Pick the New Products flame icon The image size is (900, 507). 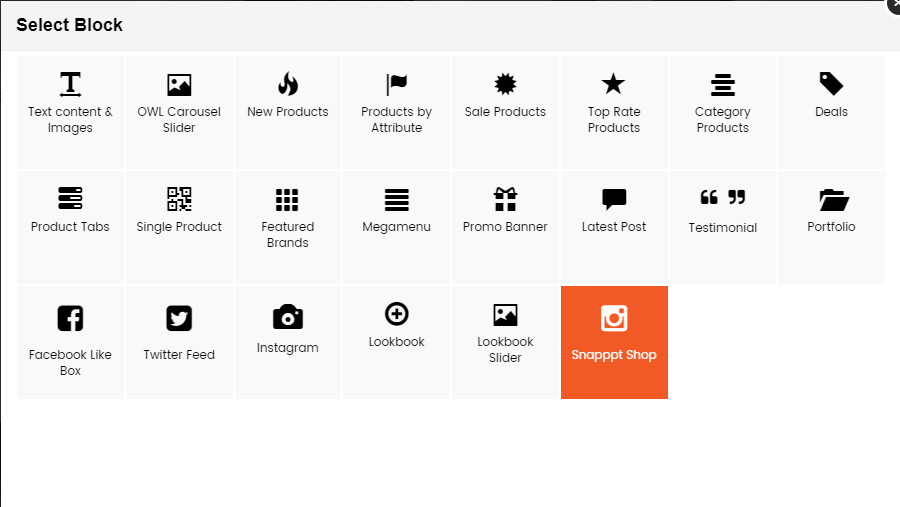click(x=288, y=84)
